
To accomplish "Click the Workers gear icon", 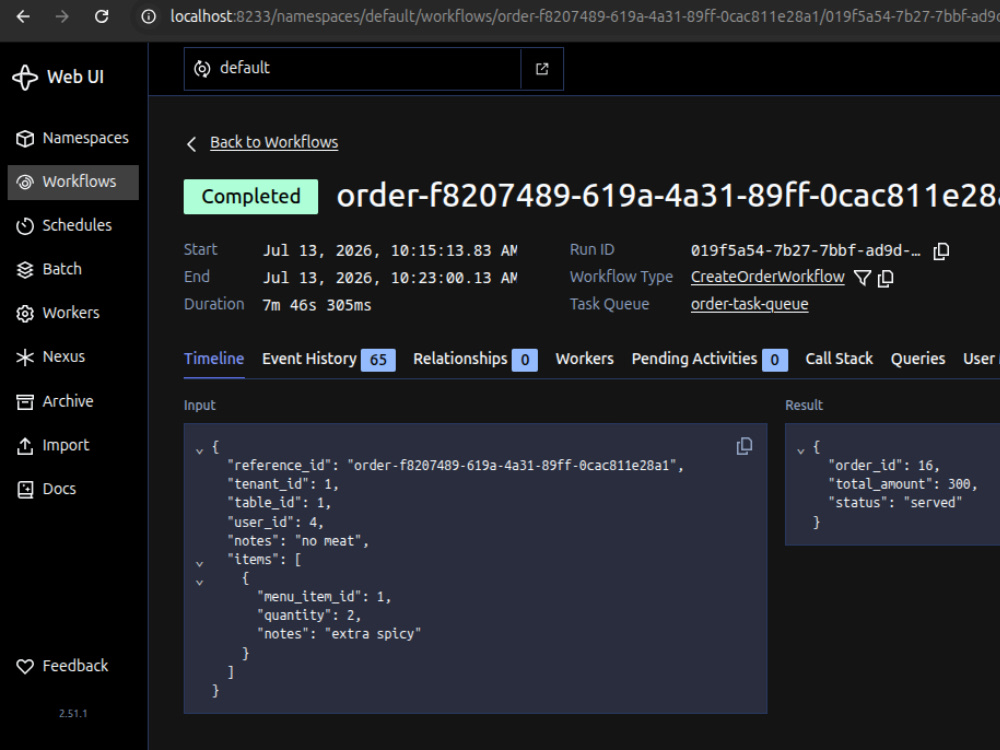I will click(x=25, y=314).
